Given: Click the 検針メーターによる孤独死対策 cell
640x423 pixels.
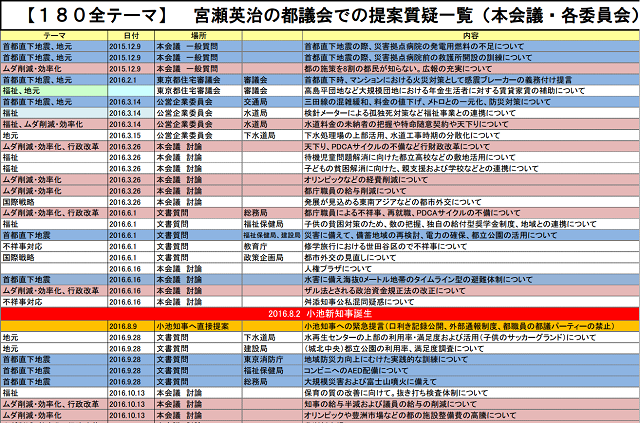Looking at the screenshot, I should 471,113.
